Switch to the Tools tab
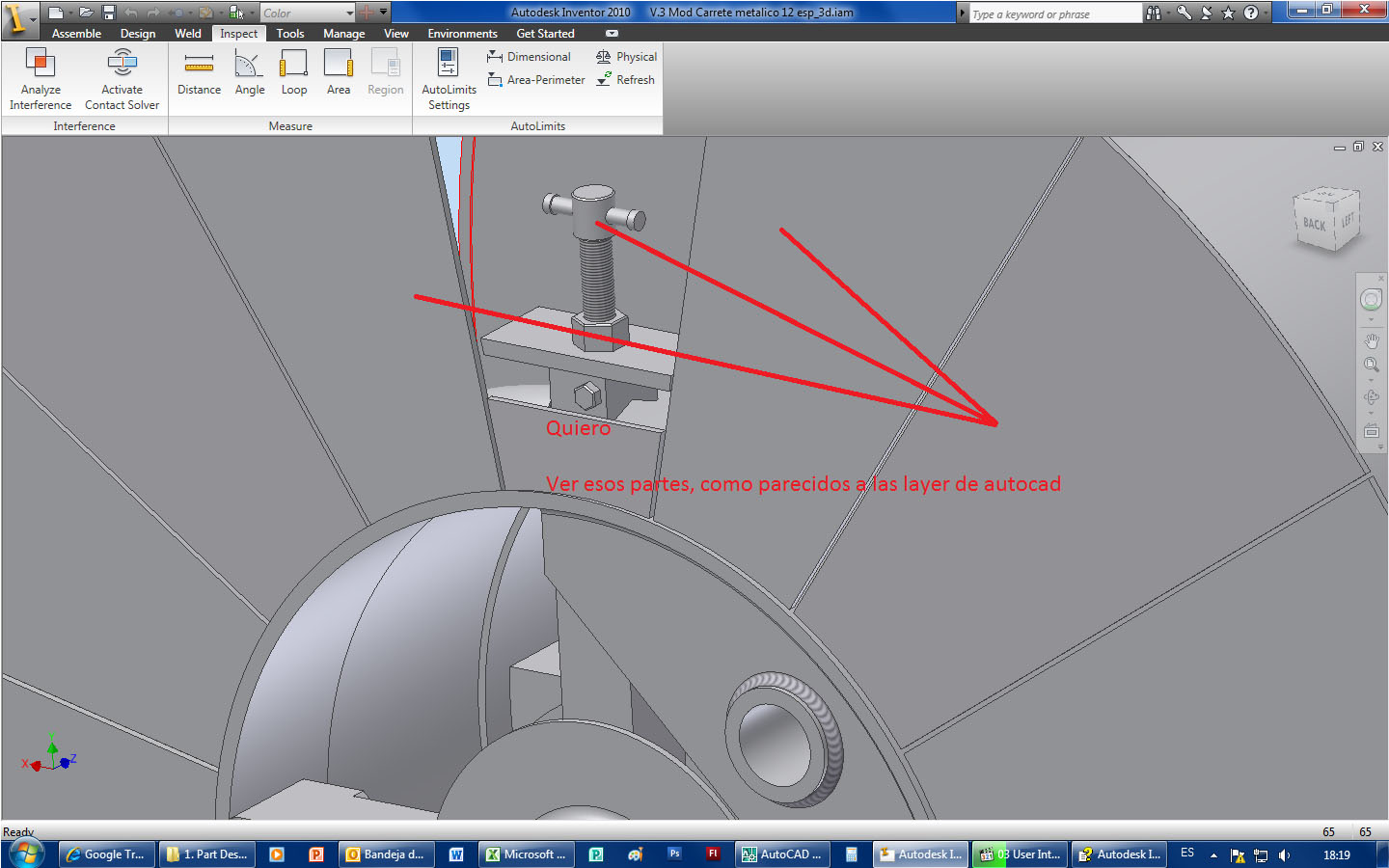This screenshot has width=1389, height=868. pos(289,34)
